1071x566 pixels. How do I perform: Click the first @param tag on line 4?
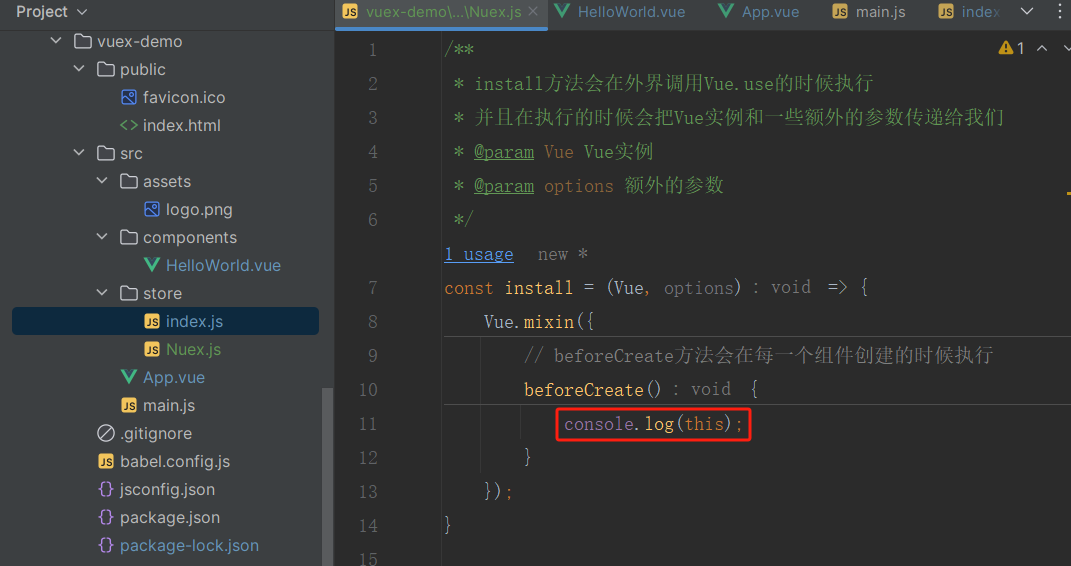[x=504, y=152]
